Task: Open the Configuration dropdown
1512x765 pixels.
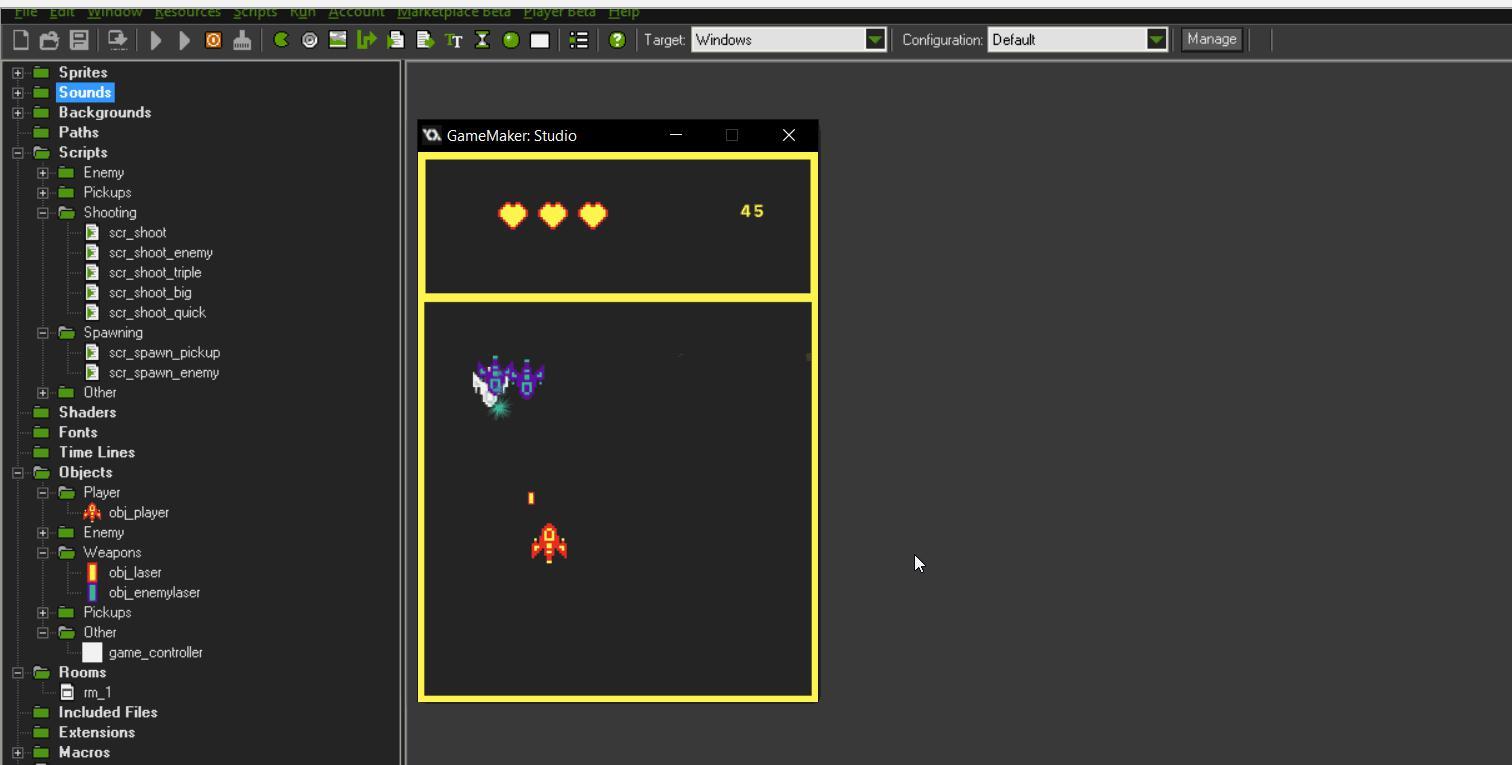Action: [1156, 40]
